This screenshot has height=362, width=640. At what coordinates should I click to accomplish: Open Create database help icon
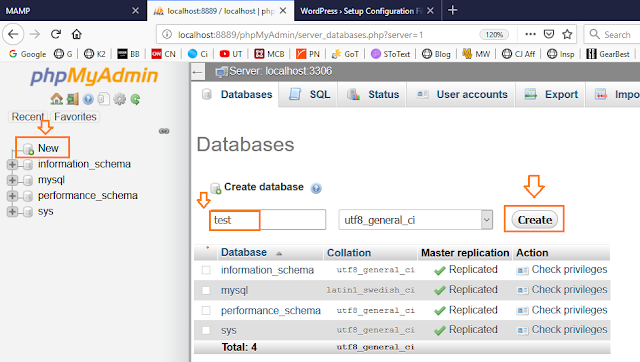tap(316, 188)
